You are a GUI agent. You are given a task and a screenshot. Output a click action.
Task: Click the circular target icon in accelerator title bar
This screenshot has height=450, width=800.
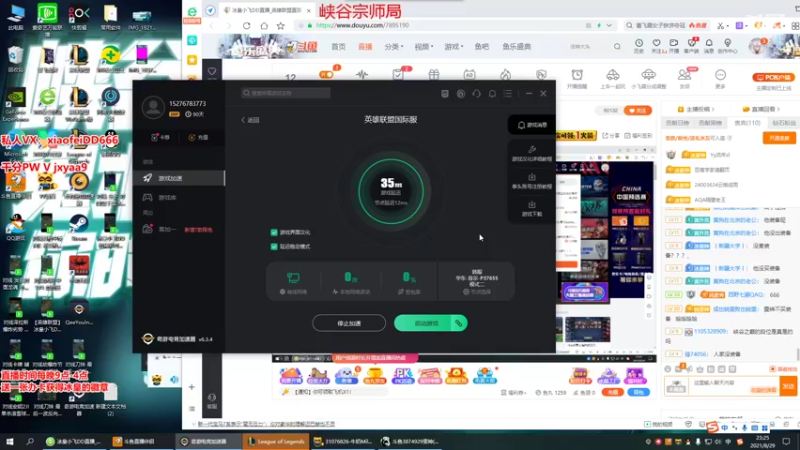point(461,94)
